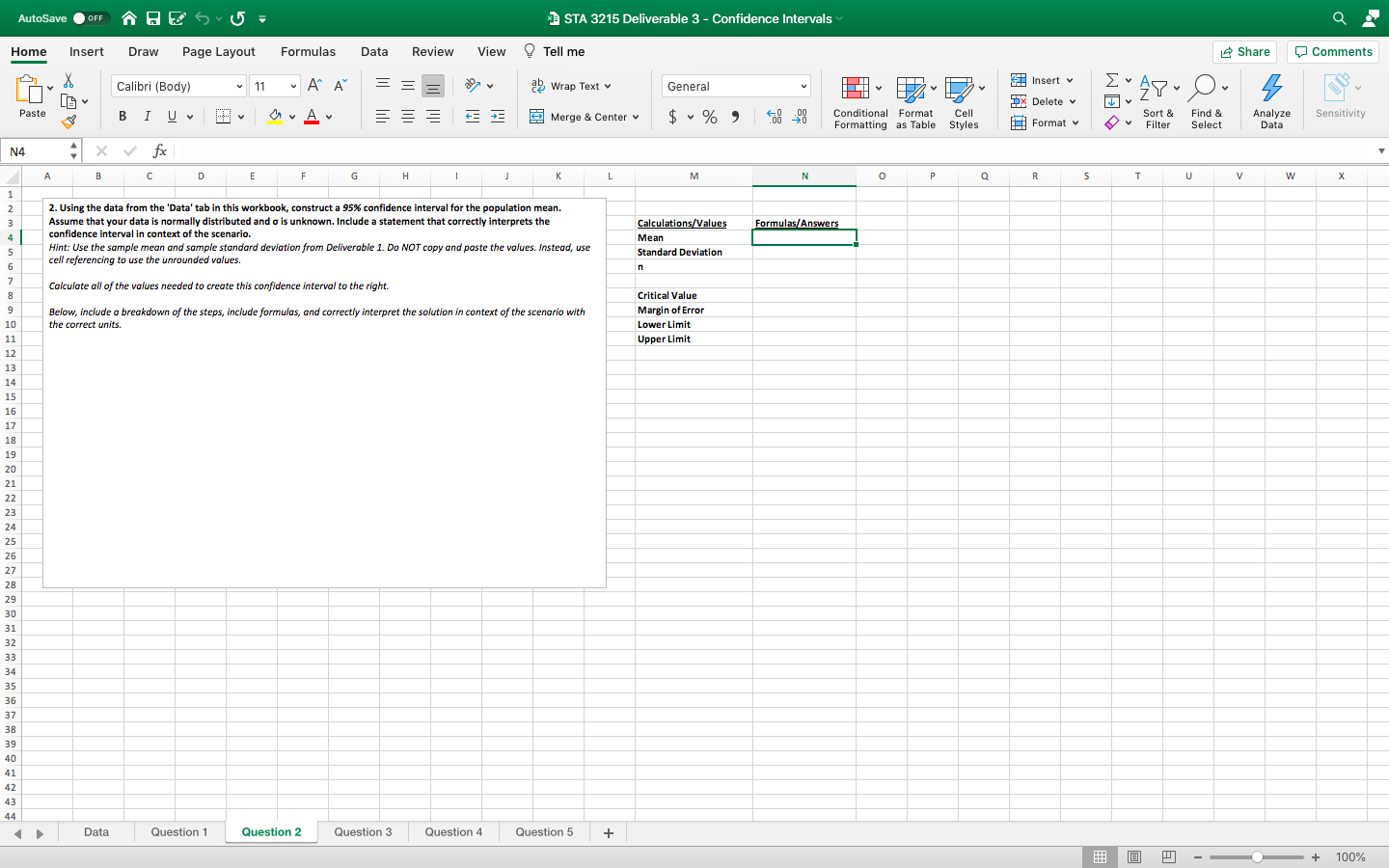Apply Percent Style format

(x=710, y=117)
